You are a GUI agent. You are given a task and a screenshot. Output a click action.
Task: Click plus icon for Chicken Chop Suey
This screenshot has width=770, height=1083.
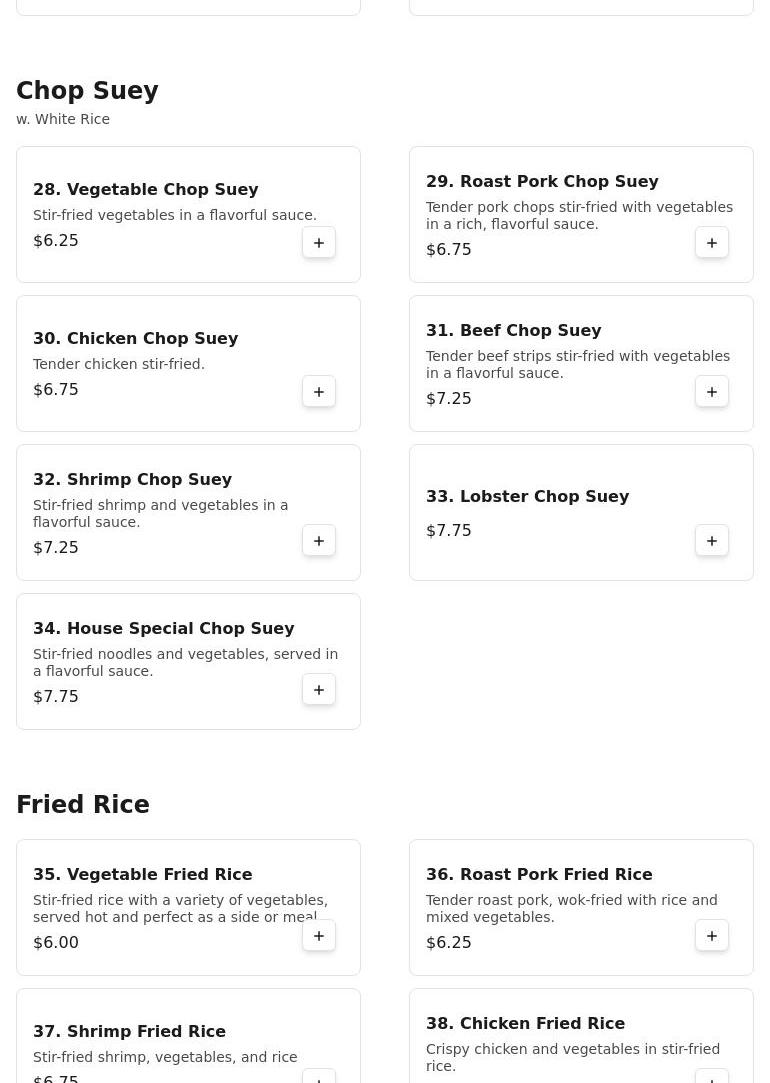(x=319, y=392)
